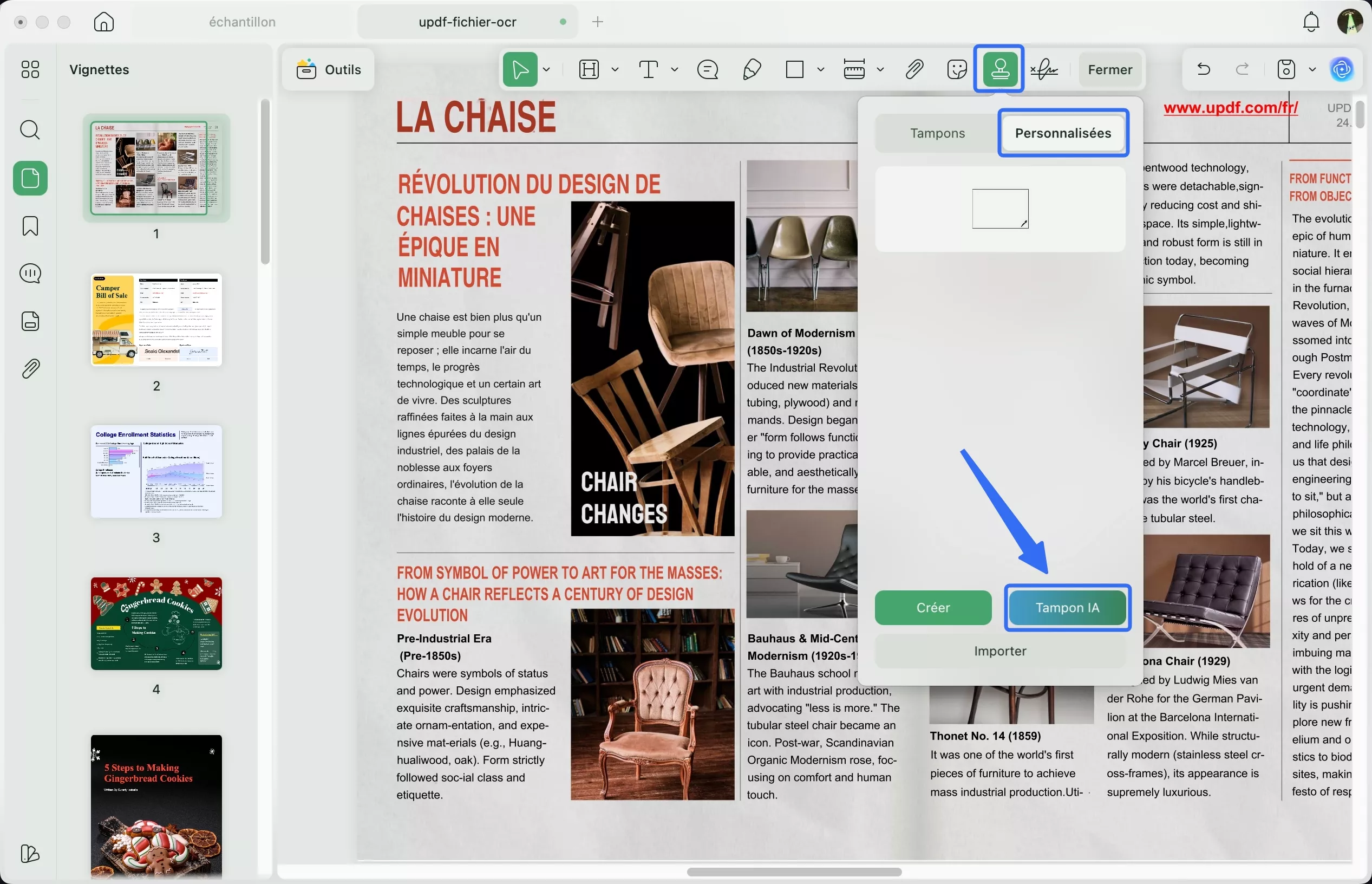Open the bookmarks panel in sidebar
Screen dimensions: 1372x884
click(30, 226)
